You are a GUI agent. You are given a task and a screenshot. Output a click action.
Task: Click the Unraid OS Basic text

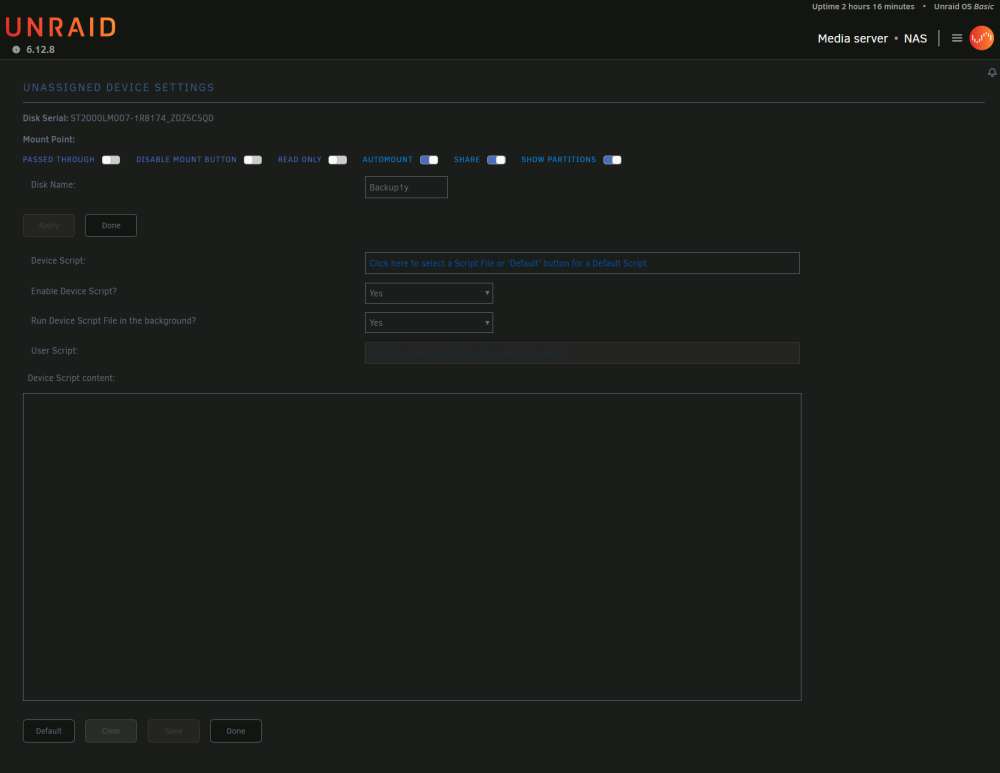[x=964, y=6]
